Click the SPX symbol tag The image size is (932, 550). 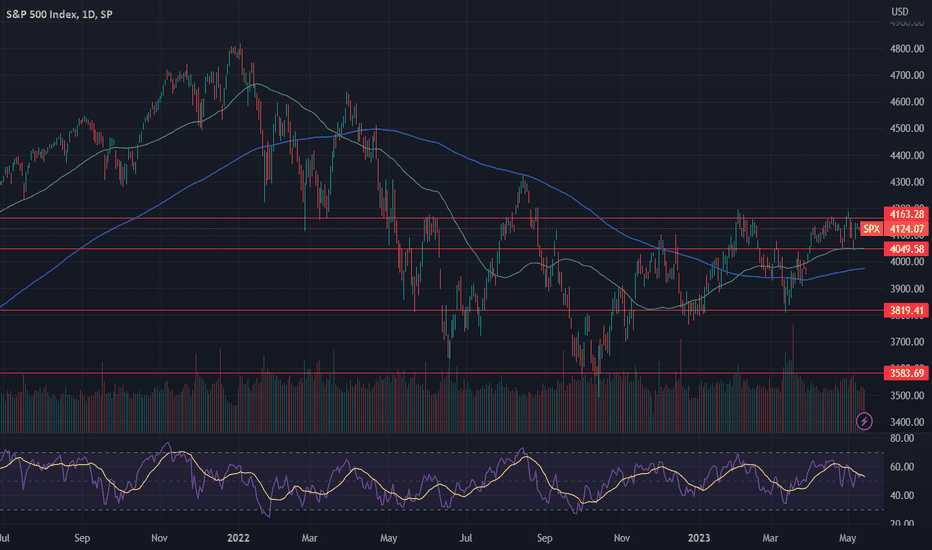click(871, 229)
